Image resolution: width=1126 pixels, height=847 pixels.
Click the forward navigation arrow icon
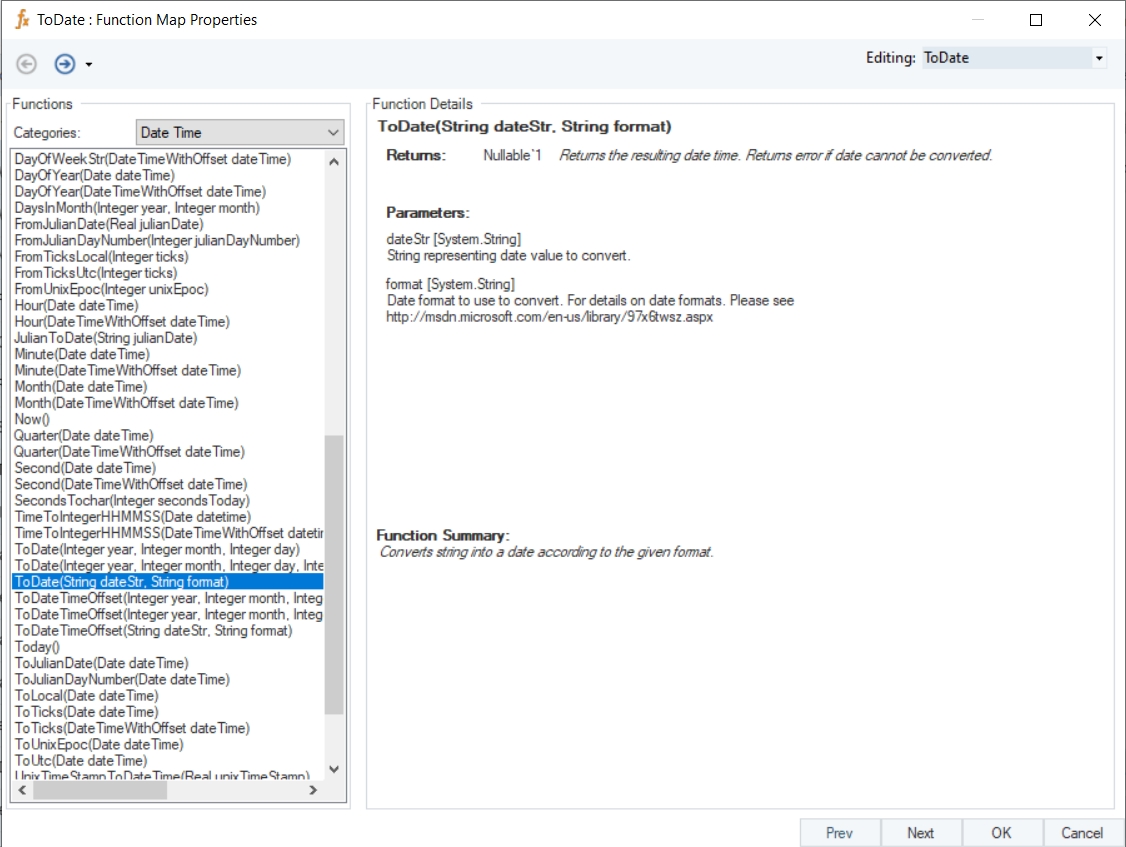click(65, 64)
